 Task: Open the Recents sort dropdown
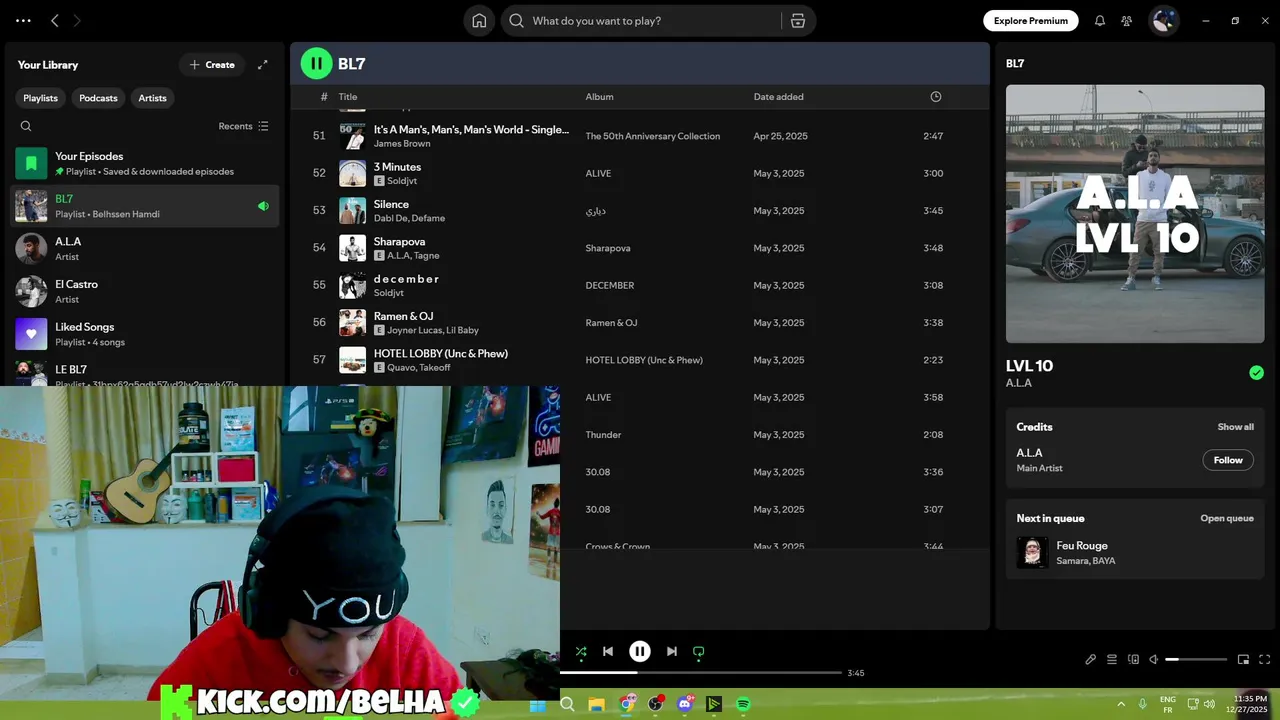pyautogui.click(x=243, y=126)
